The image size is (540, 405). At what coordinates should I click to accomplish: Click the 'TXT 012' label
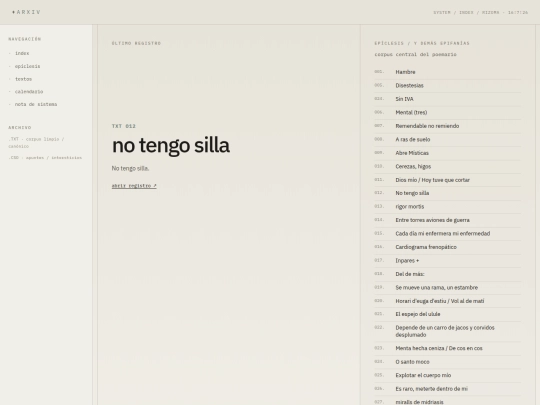click(x=124, y=126)
